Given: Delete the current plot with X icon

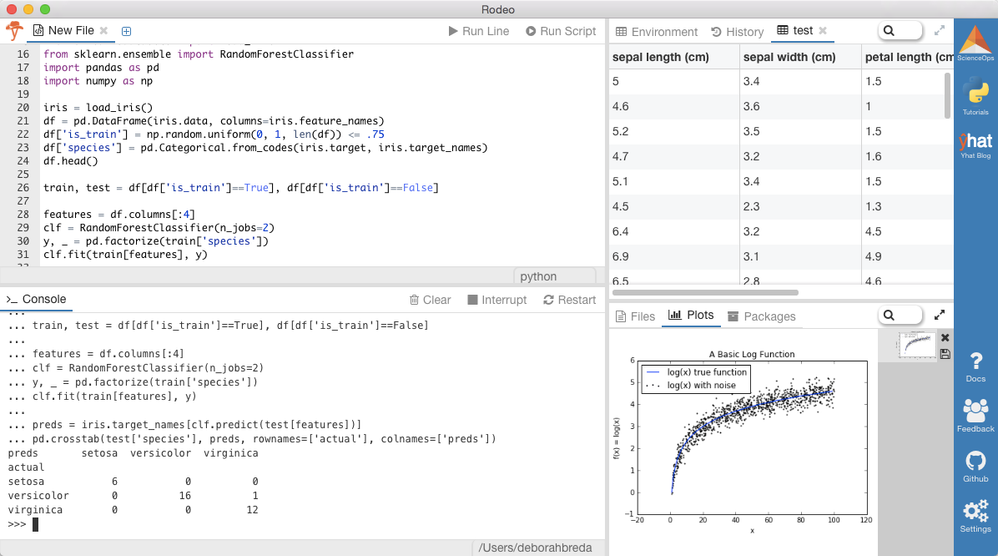Looking at the screenshot, I should 945,338.
